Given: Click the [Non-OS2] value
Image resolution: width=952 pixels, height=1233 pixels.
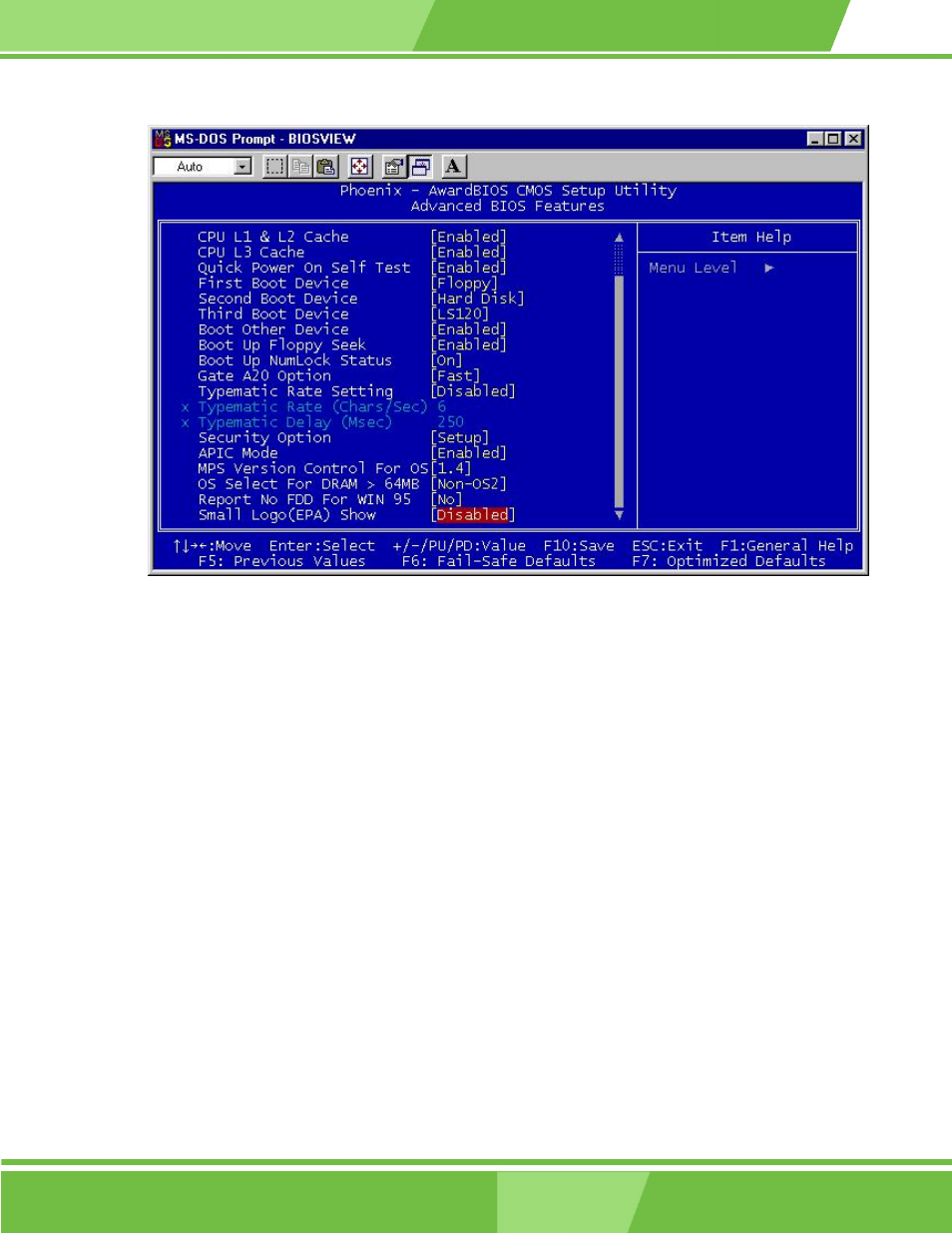Looking at the screenshot, I should click(469, 484).
